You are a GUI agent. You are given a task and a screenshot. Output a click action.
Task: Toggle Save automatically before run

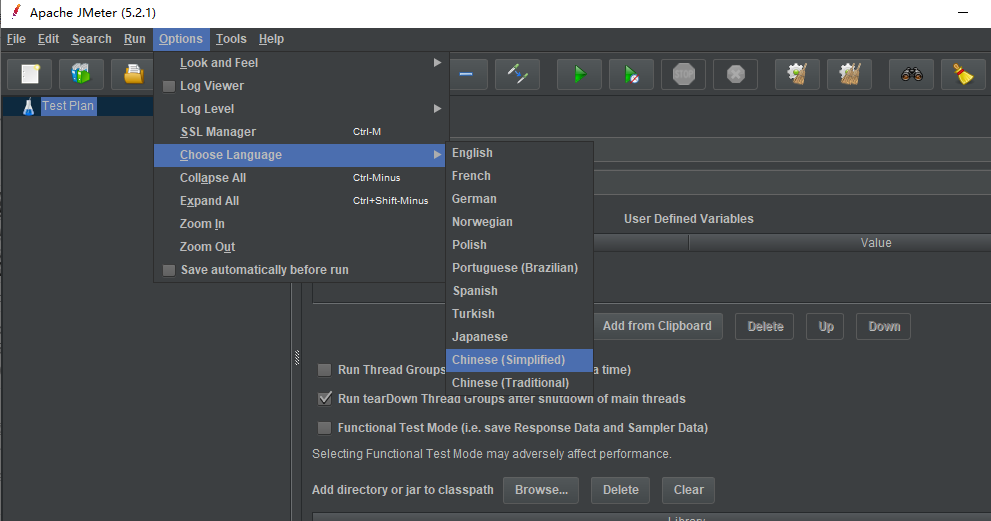(x=169, y=270)
